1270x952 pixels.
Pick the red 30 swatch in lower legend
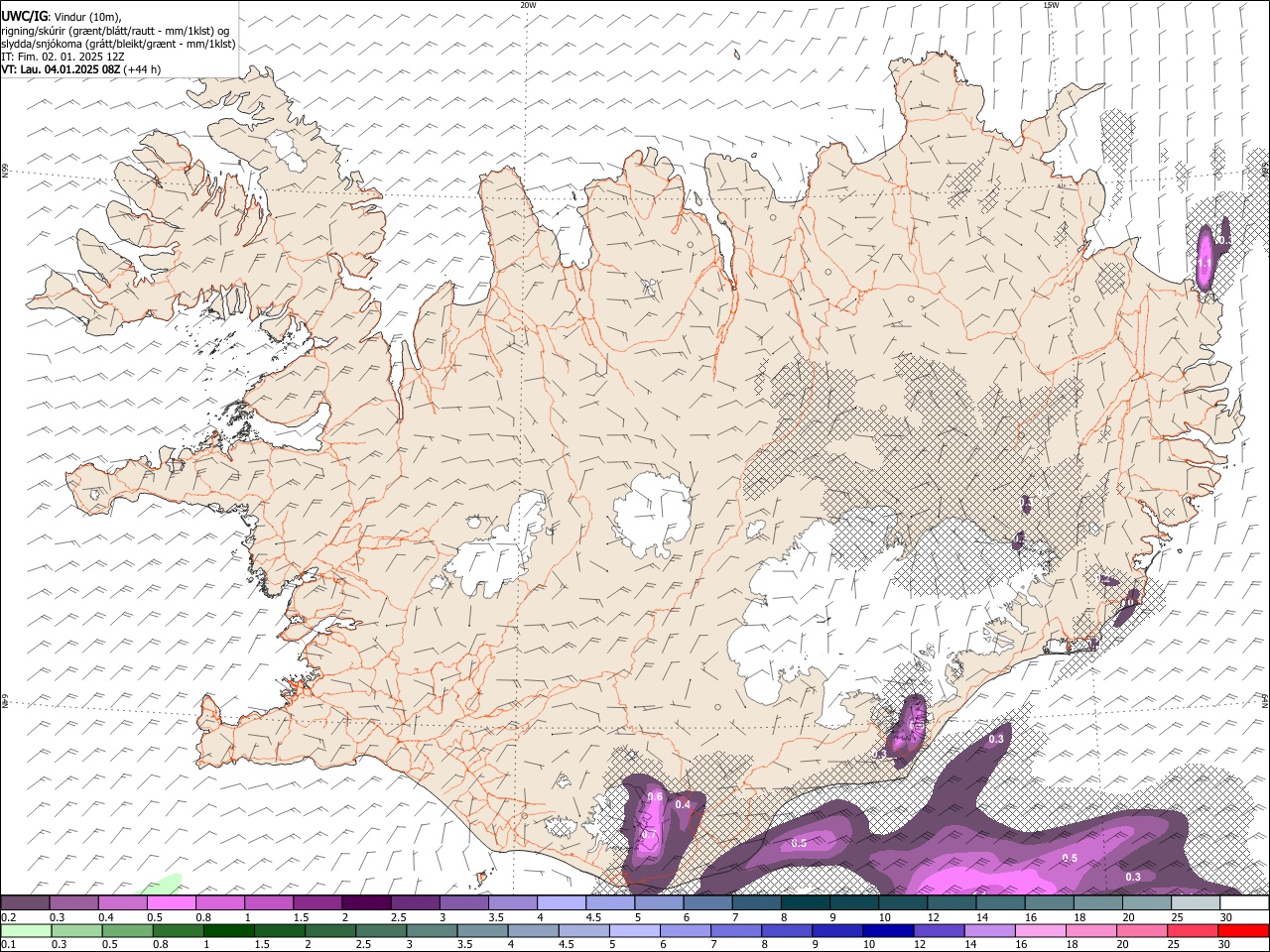click(x=1243, y=930)
